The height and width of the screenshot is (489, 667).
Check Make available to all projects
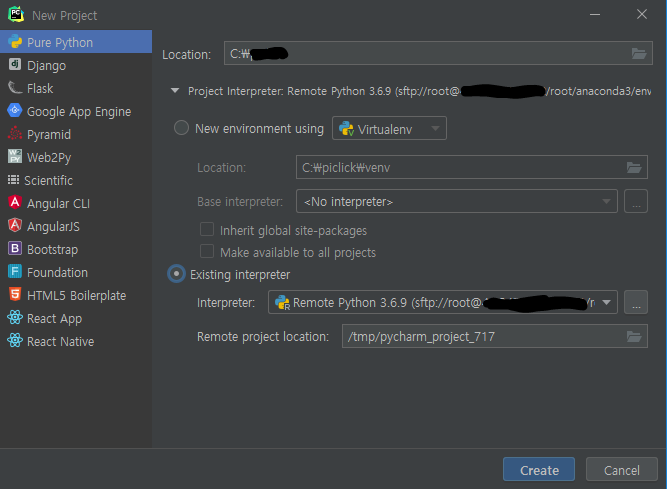pyautogui.click(x=207, y=251)
